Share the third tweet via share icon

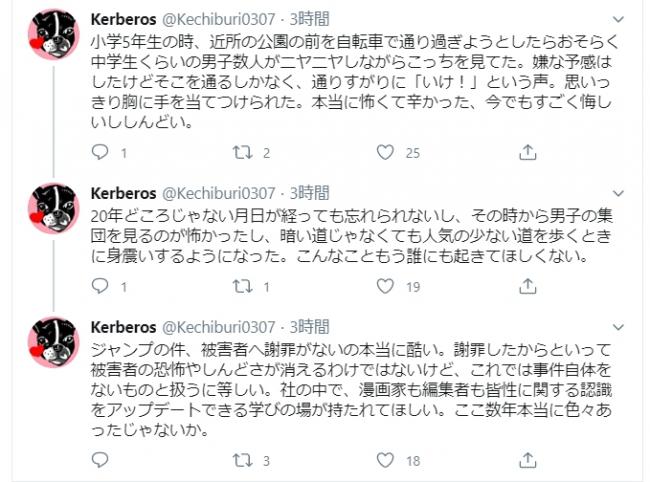click(x=527, y=460)
